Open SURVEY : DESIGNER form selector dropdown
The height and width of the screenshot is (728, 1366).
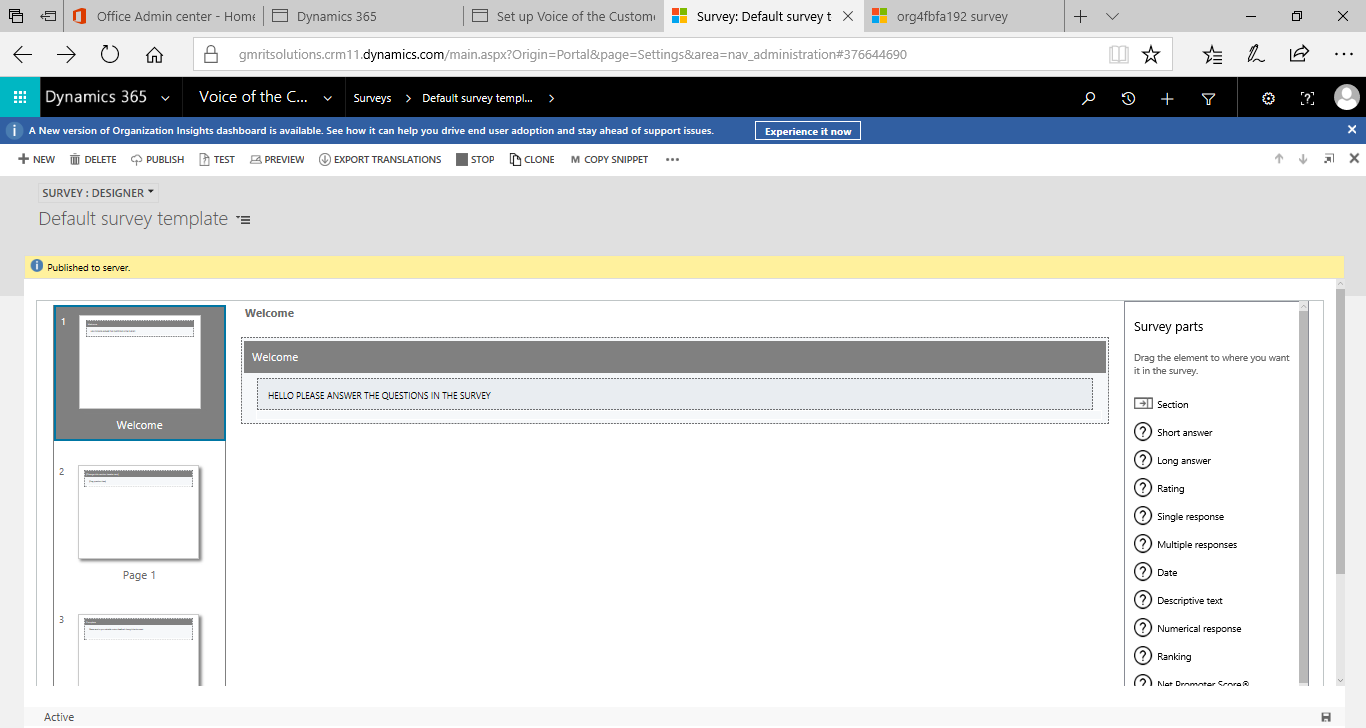(98, 193)
